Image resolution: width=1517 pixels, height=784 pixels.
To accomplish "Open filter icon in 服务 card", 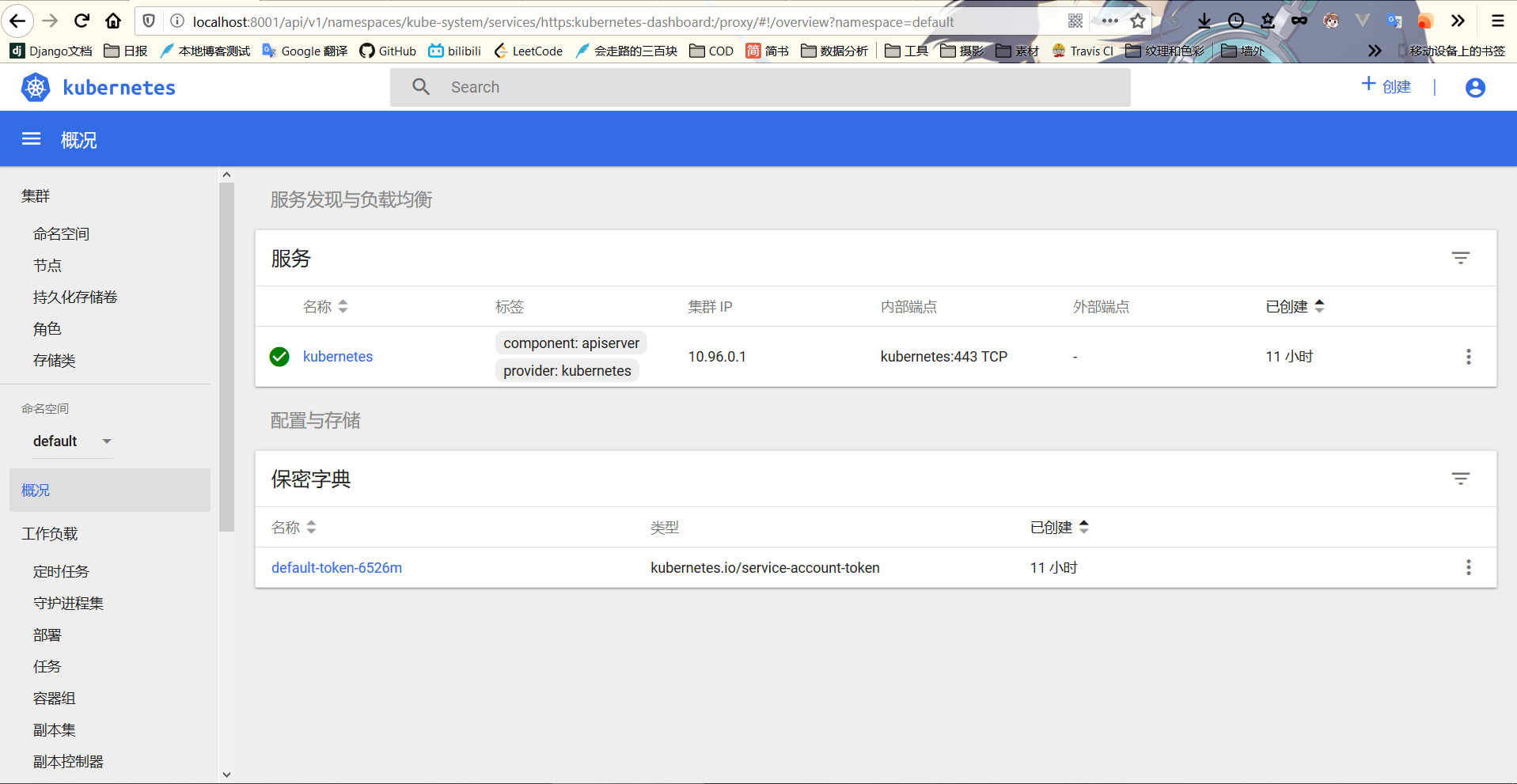I will 1461,258.
